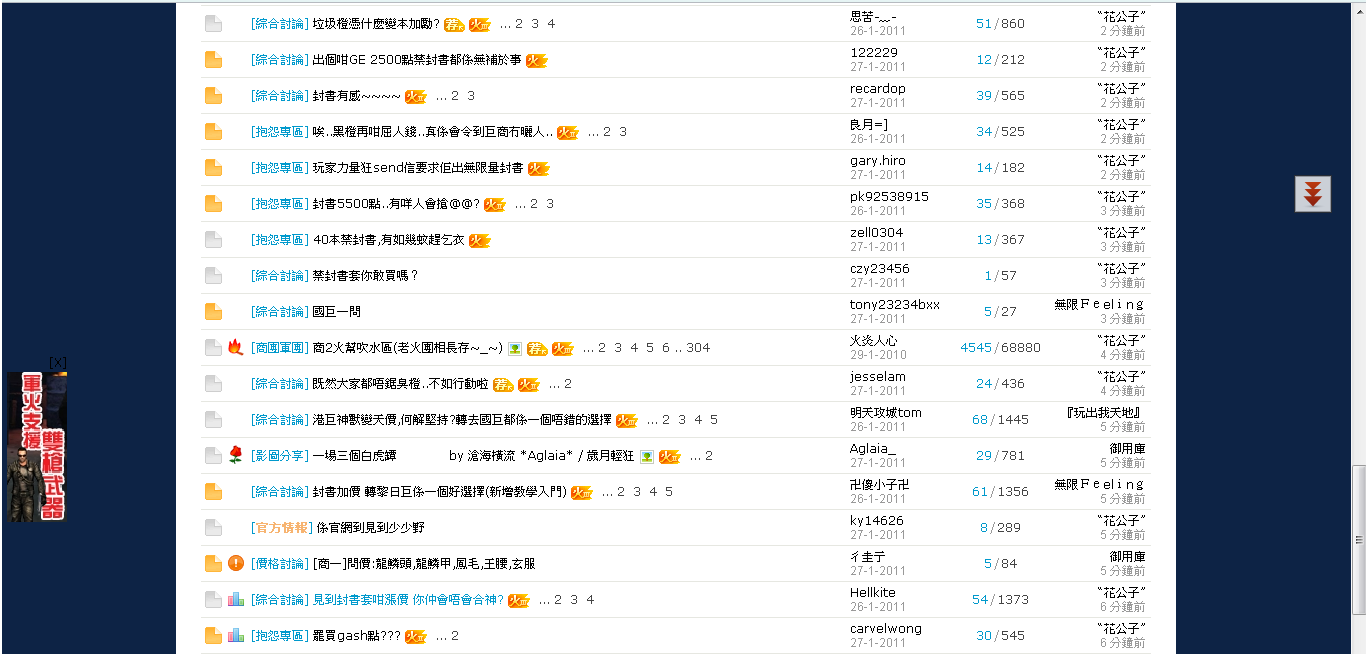The width and height of the screenshot is (1366, 654).
Task: Click reply count 68 of 港巨神獸變天價
Action: pyautogui.click(x=980, y=420)
